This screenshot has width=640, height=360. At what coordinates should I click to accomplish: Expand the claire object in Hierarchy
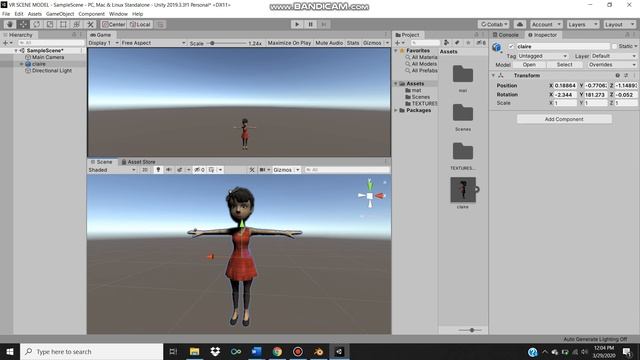point(22,64)
